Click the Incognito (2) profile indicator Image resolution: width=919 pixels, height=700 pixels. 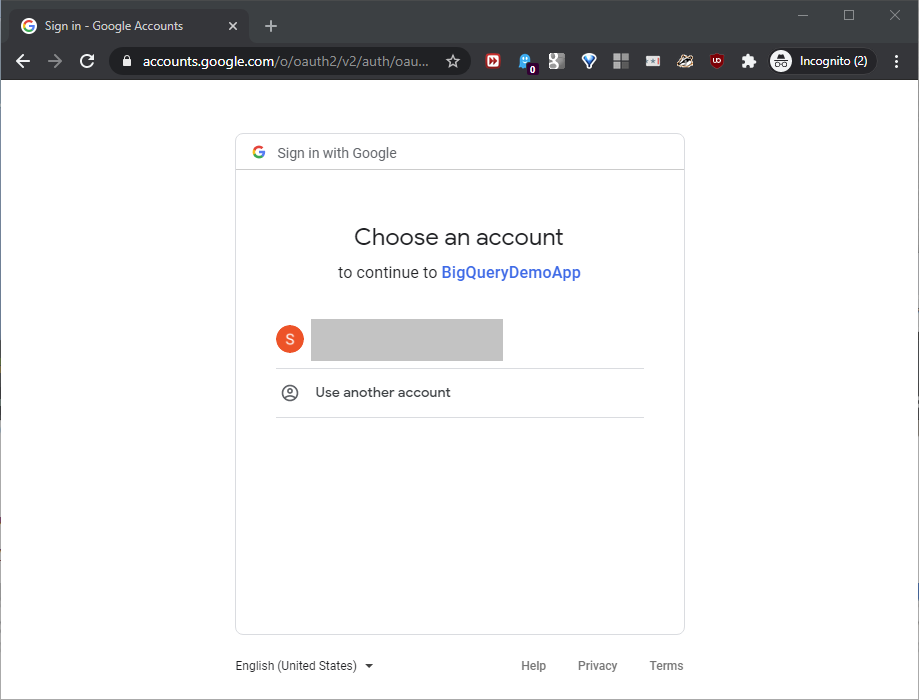(x=822, y=61)
